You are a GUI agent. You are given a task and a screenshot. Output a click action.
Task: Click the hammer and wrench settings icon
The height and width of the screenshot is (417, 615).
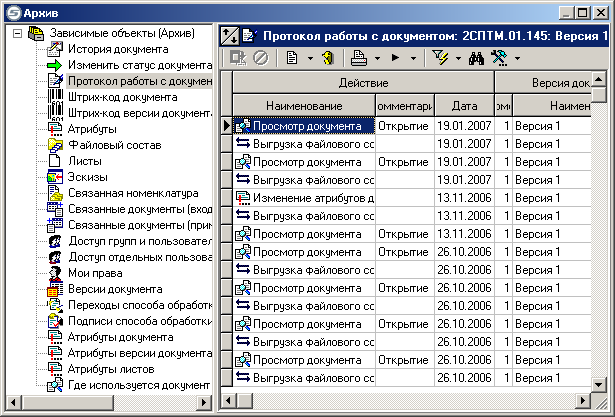(497, 59)
